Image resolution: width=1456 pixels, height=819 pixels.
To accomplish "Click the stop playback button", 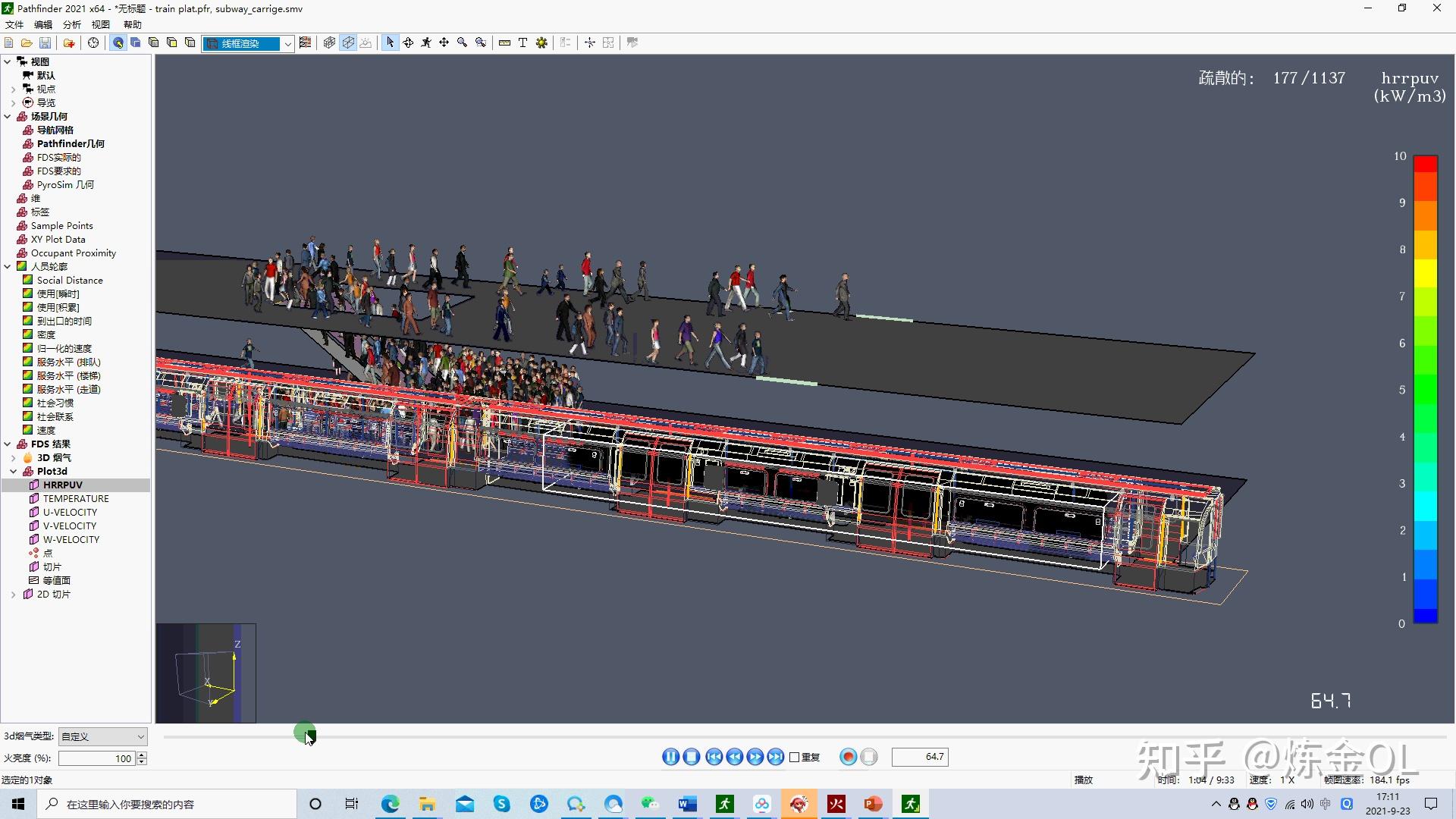I will click(x=691, y=757).
